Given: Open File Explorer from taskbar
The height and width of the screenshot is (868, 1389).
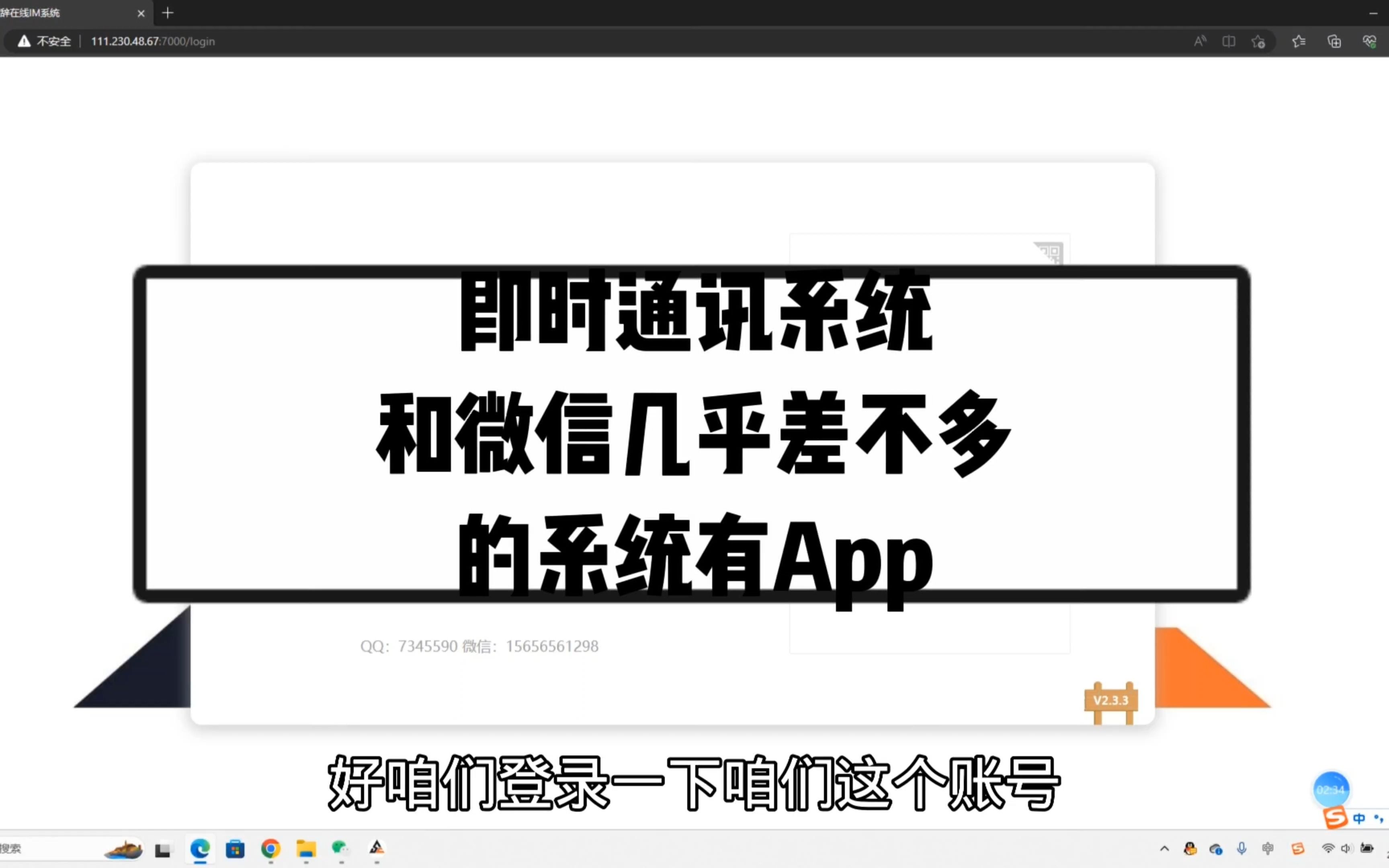Looking at the screenshot, I should coord(306,848).
